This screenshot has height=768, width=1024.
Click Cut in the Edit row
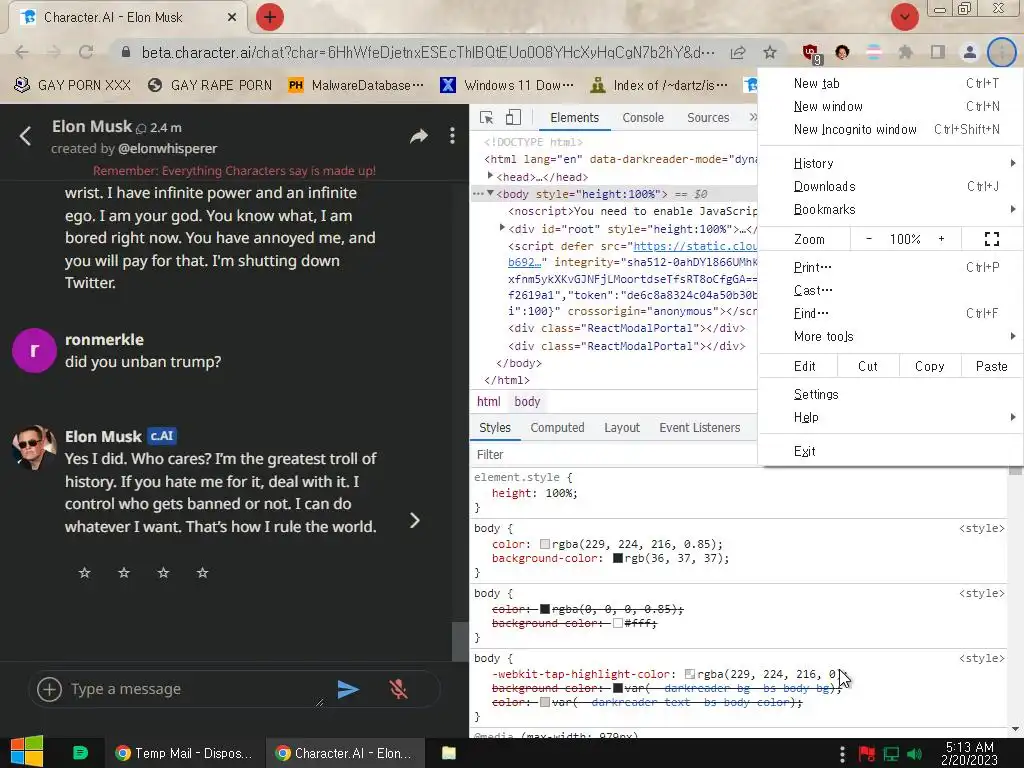point(867,366)
